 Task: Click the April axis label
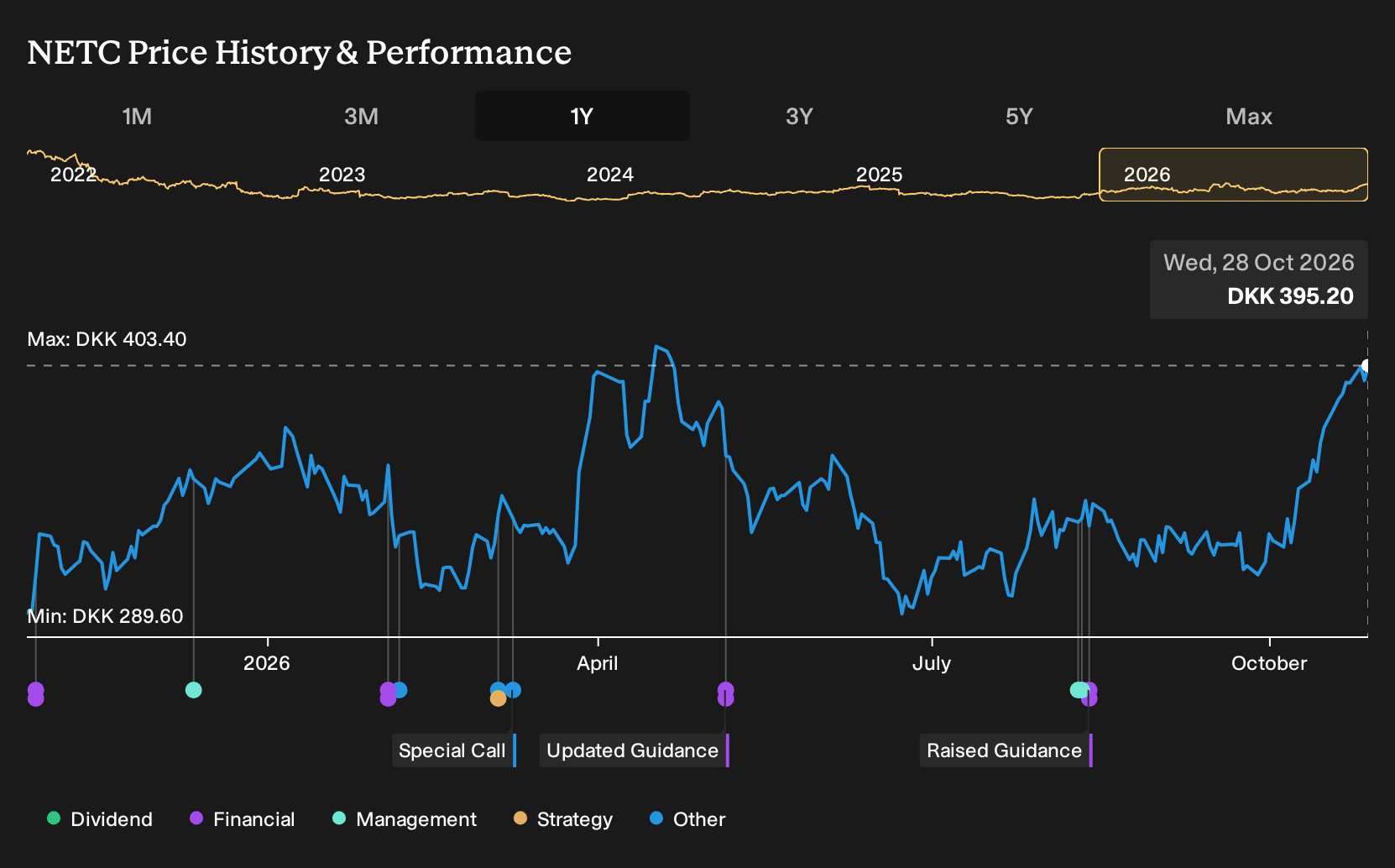tap(597, 663)
